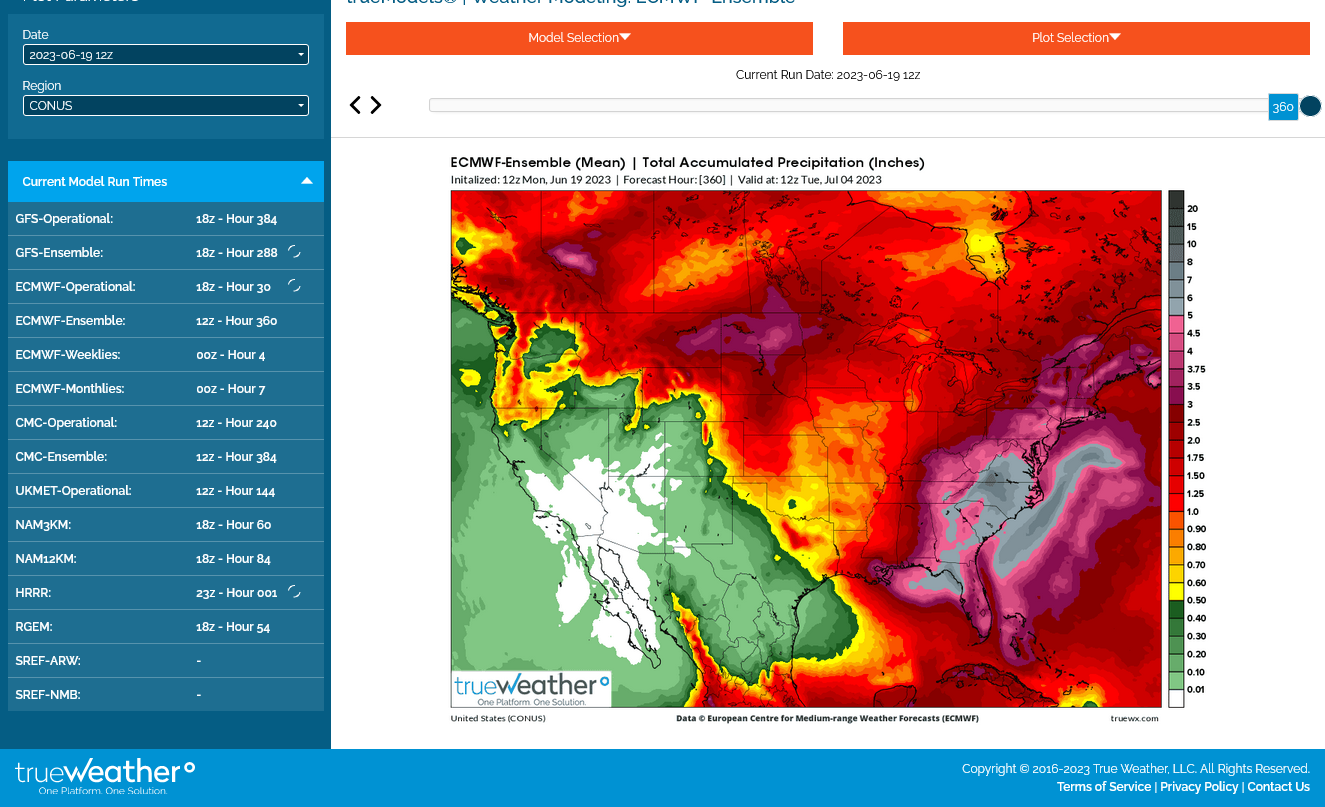Click the trueWeather footer logo
The height and width of the screenshot is (807, 1325).
tap(105, 777)
